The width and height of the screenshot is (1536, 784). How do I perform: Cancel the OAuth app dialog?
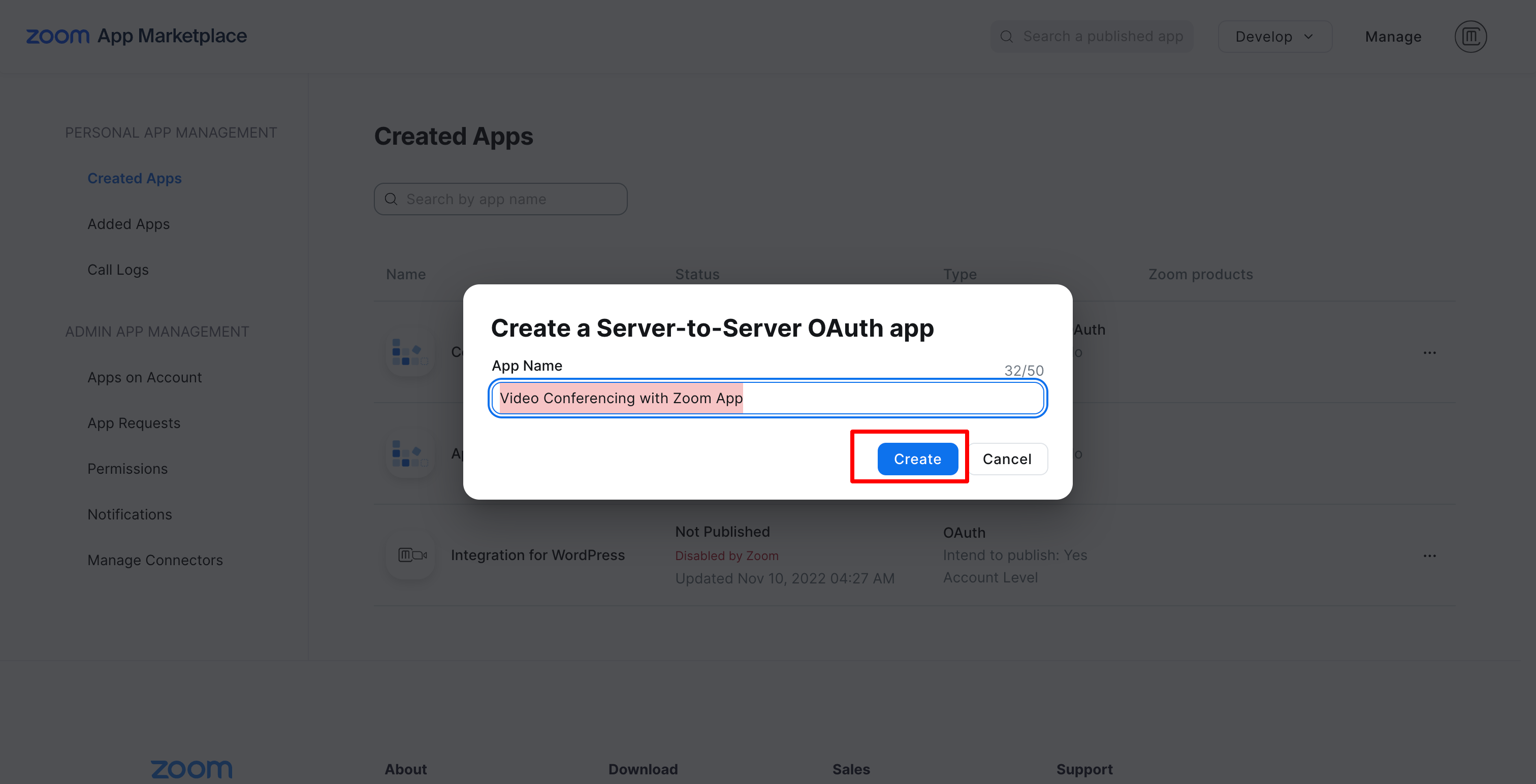tap(1007, 459)
